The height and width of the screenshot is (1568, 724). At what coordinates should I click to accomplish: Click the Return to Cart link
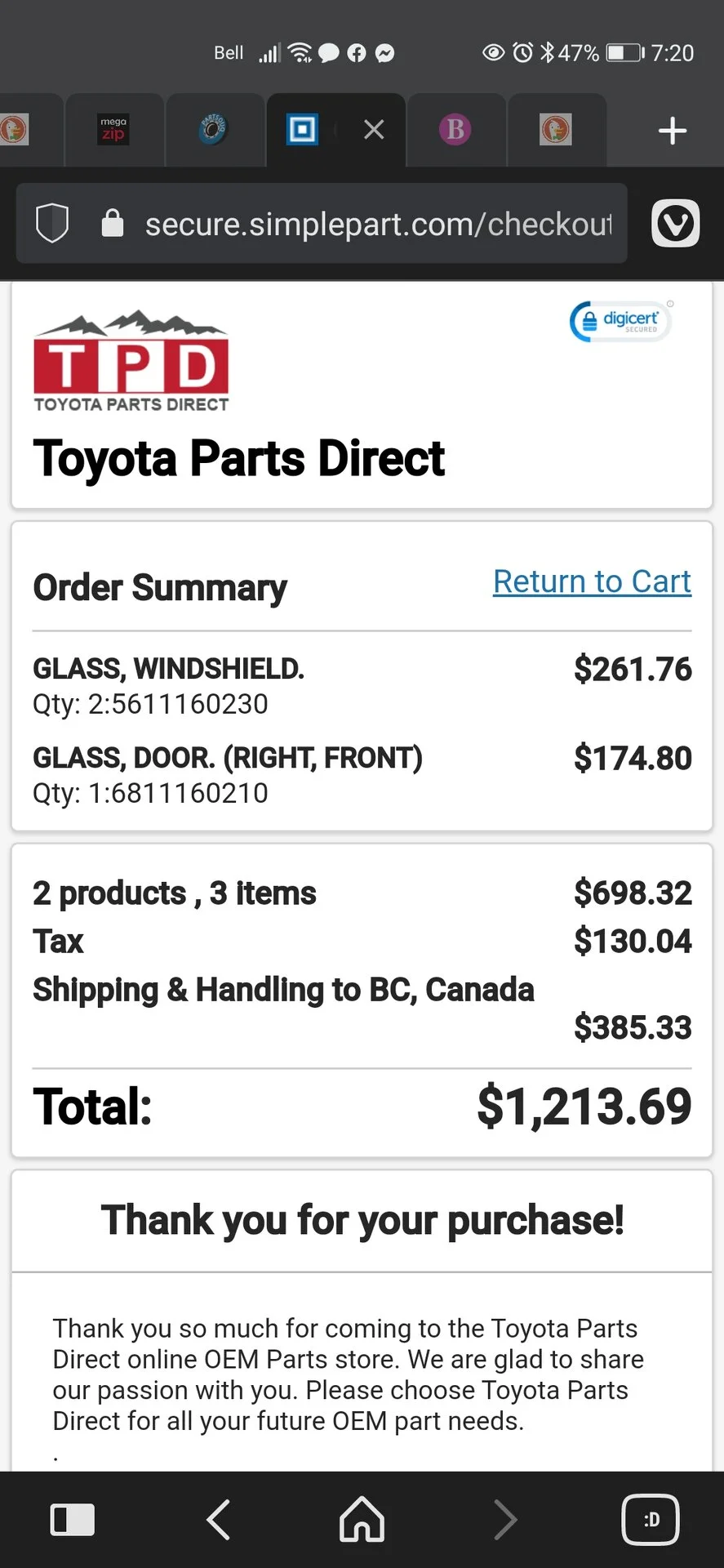click(592, 581)
